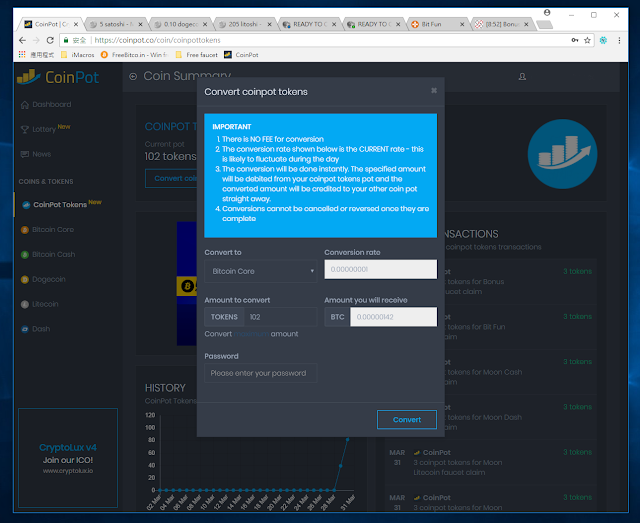The height and width of the screenshot is (523, 640).
Task: Open Dogecoin coin page
Action: tap(49, 279)
